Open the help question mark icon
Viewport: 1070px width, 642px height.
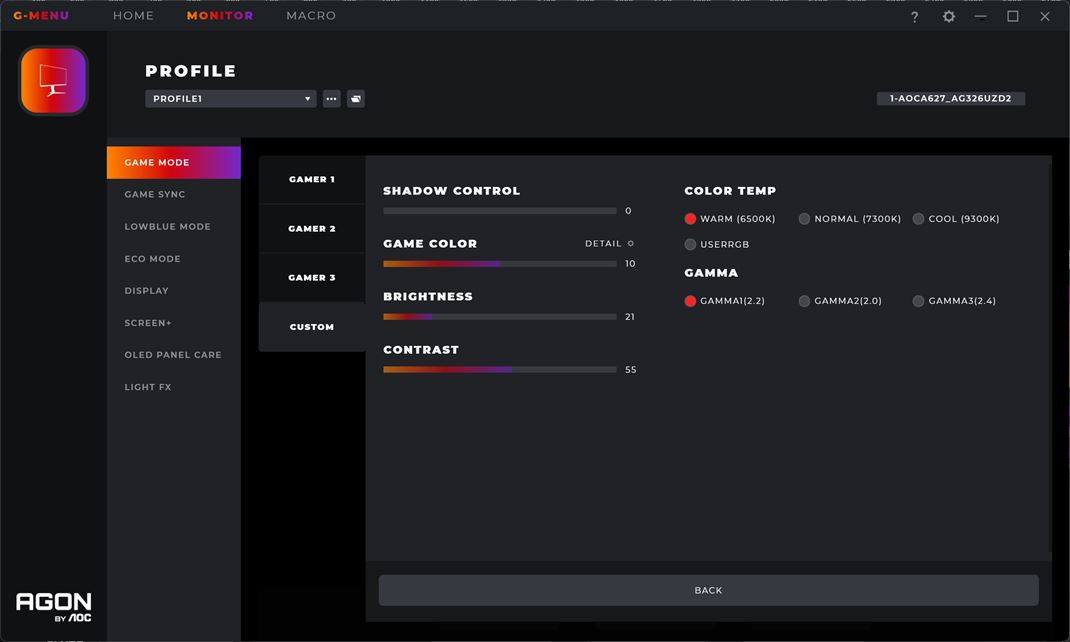[x=914, y=16]
